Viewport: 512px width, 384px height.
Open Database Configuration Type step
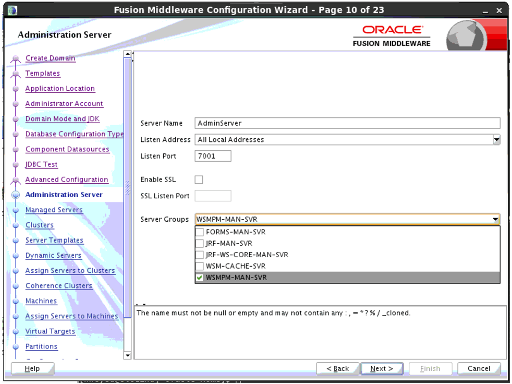[x=74, y=134]
